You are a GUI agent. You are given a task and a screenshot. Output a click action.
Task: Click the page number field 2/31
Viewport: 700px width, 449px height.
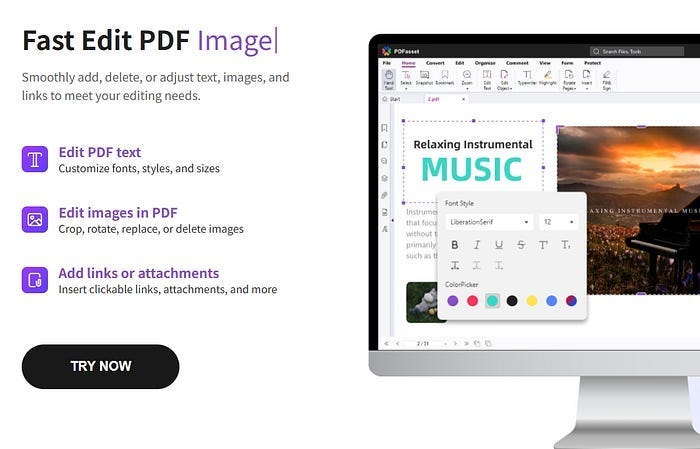(x=422, y=344)
